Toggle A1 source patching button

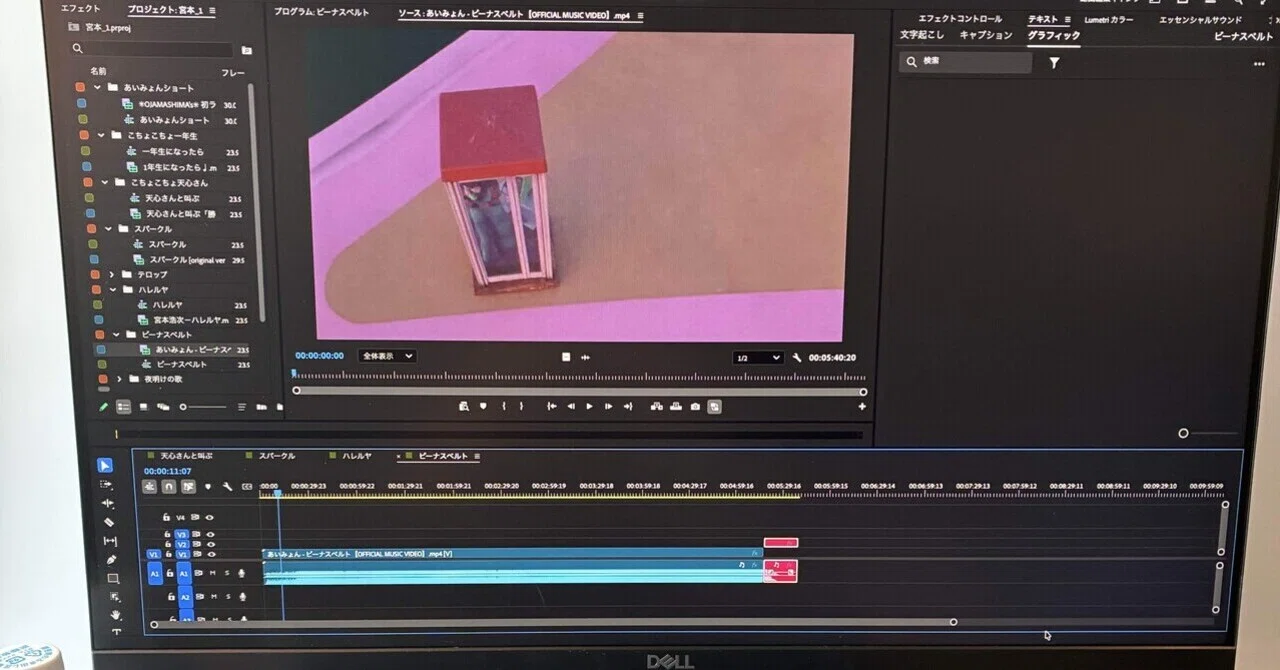[x=155, y=573]
